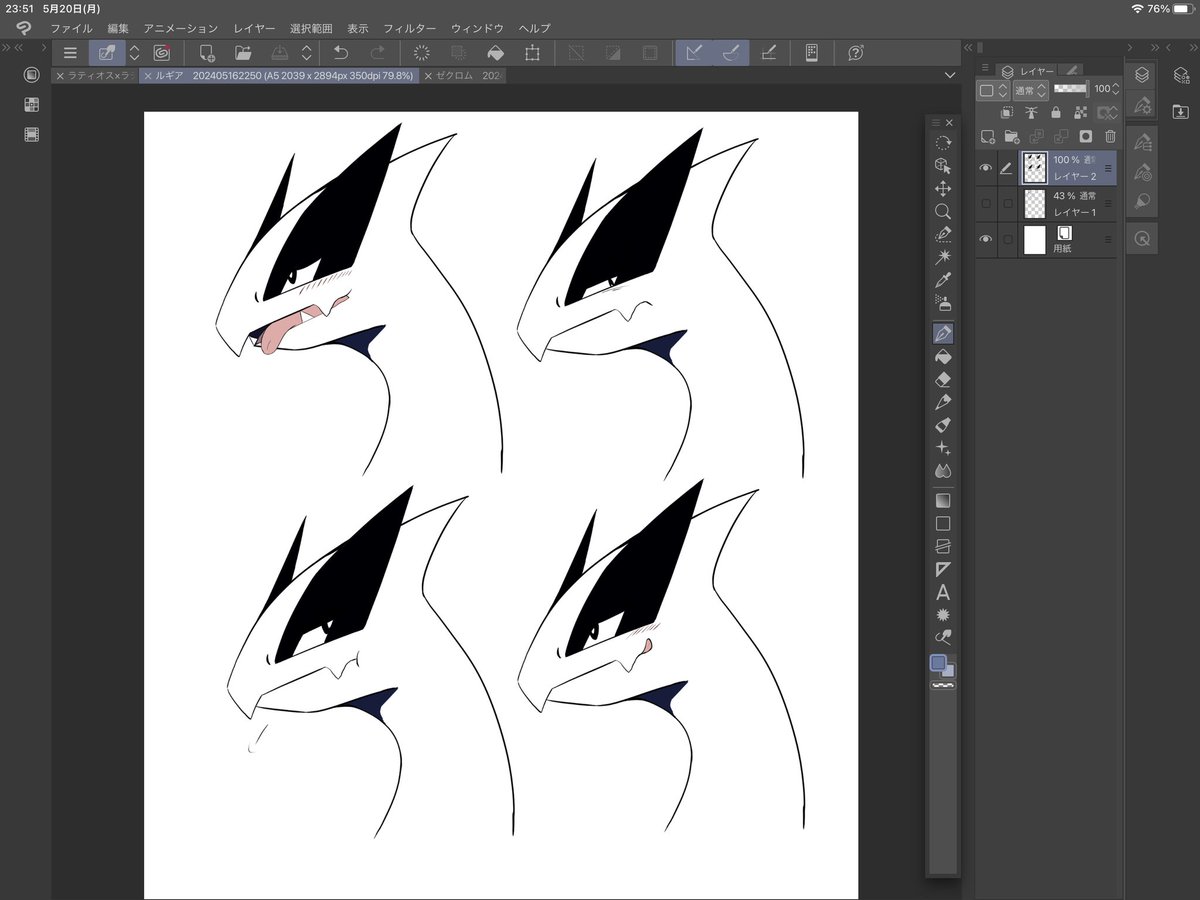Select the レイヤー 1 thumbnail
Screen dimensions: 1200x900
[1035, 204]
